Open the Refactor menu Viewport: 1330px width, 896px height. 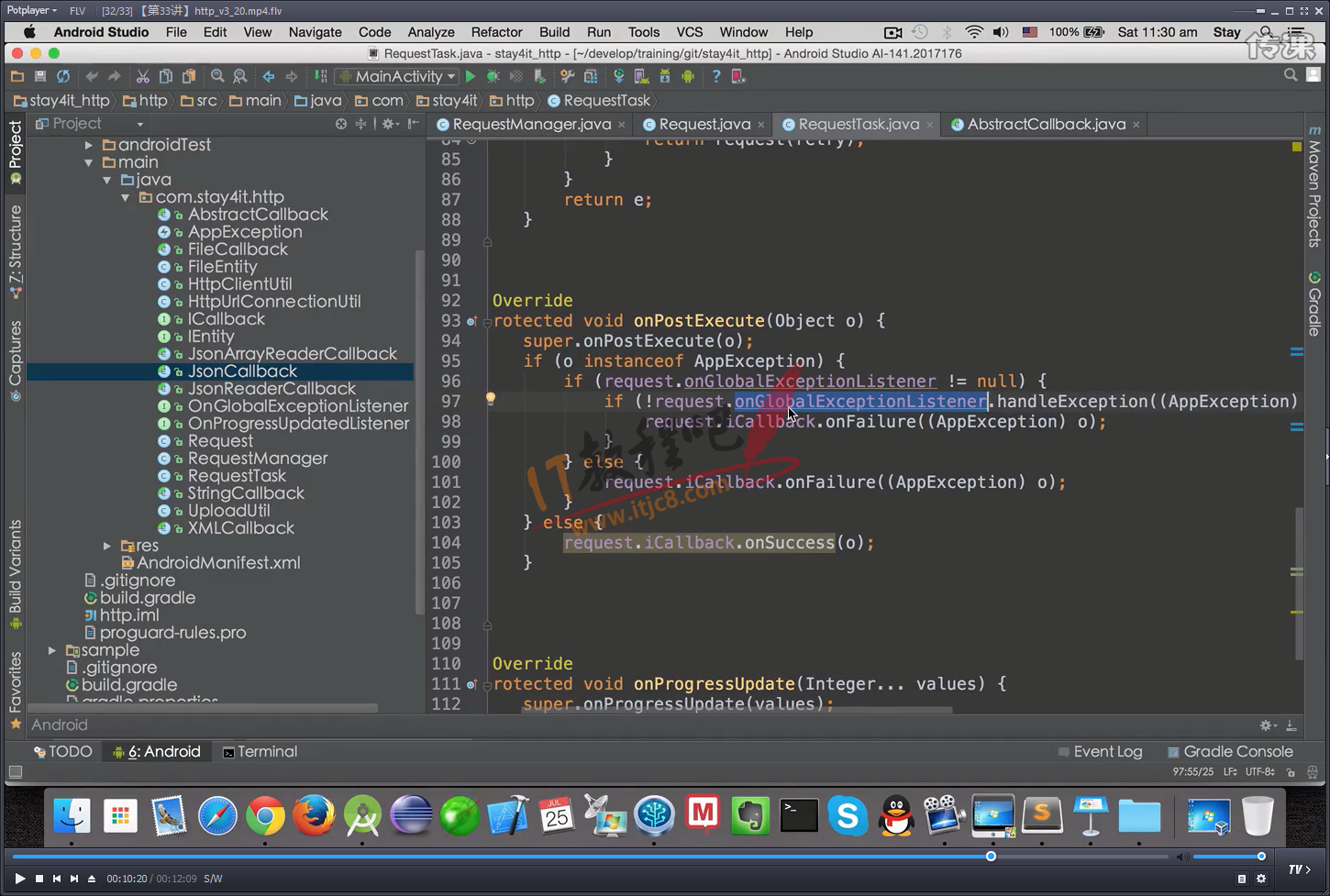click(x=496, y=32)
